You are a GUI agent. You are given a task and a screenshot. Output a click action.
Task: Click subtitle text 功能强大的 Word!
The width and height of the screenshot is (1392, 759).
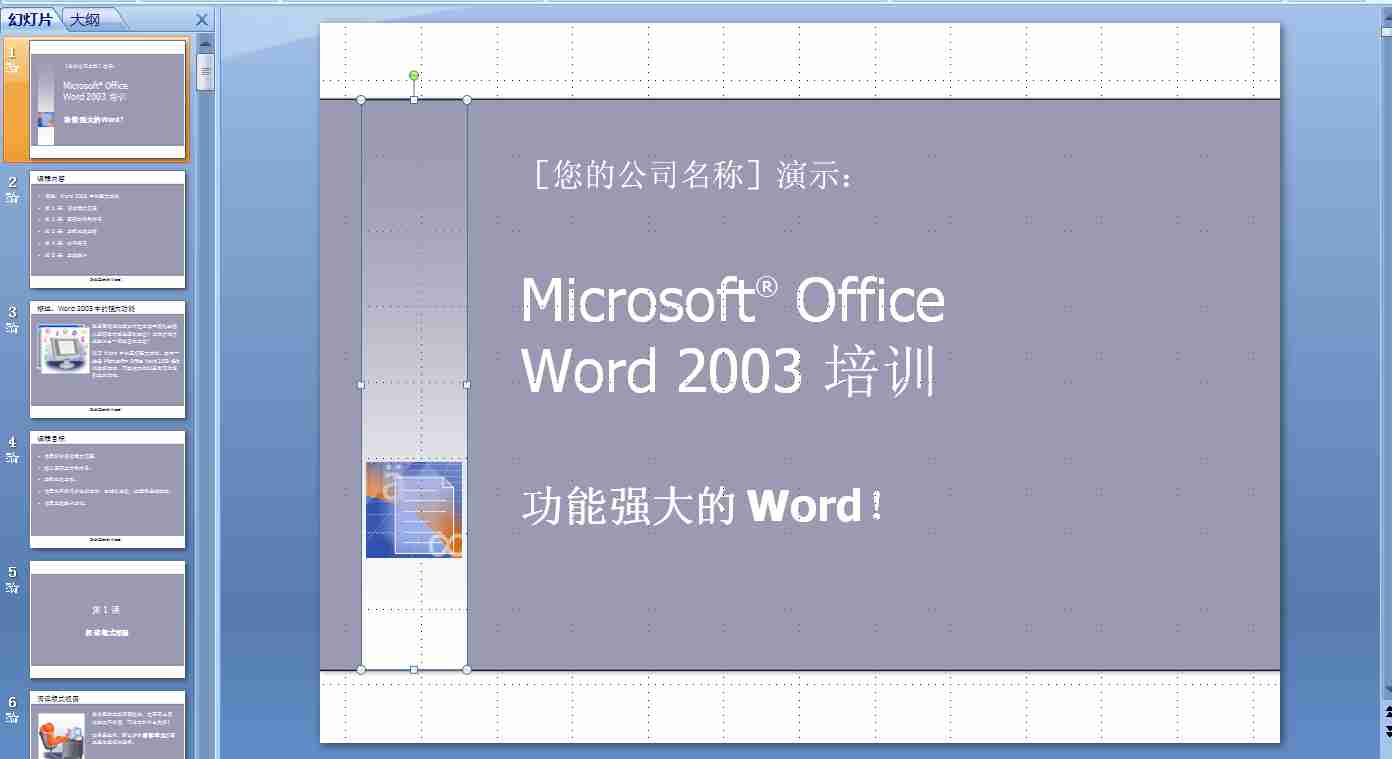pyautogui.click(x=703, y=506)
